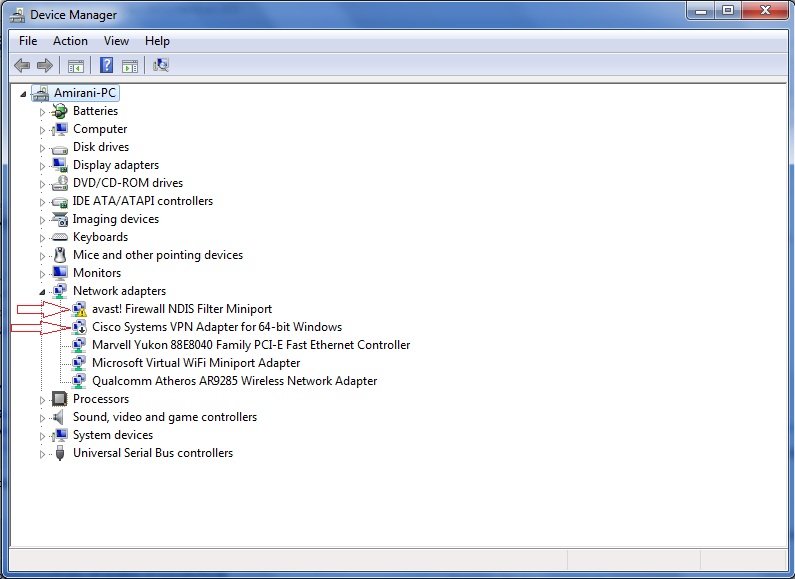
Task: Open the File menu
Action: 28,41
